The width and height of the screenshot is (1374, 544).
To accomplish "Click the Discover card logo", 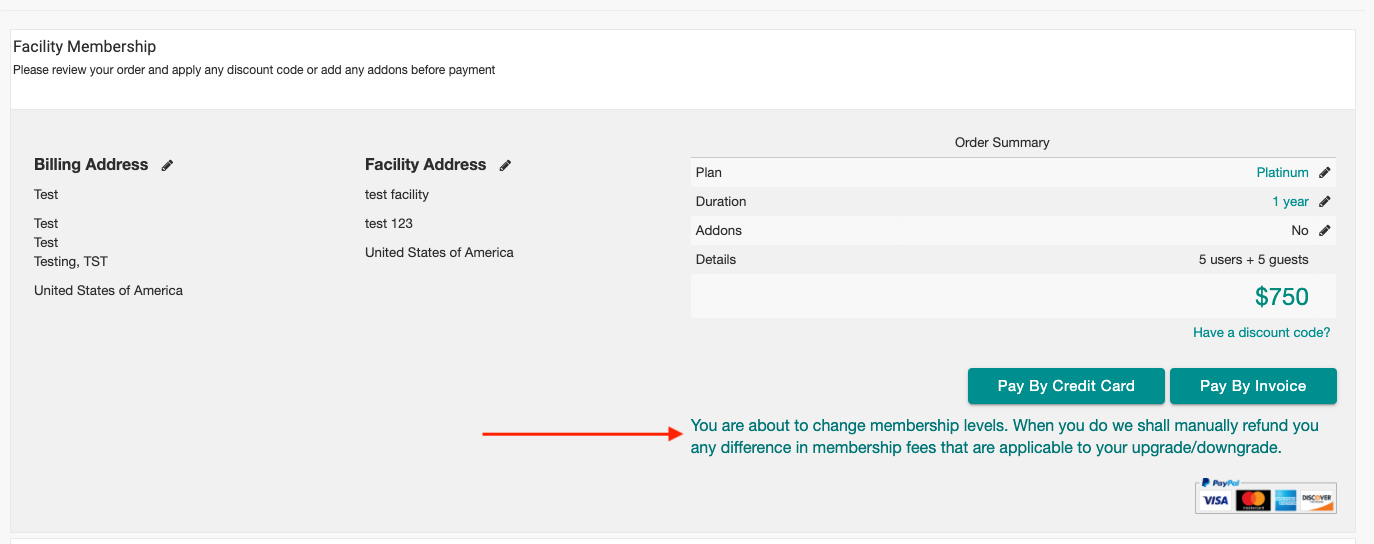I will point(1317,499).
